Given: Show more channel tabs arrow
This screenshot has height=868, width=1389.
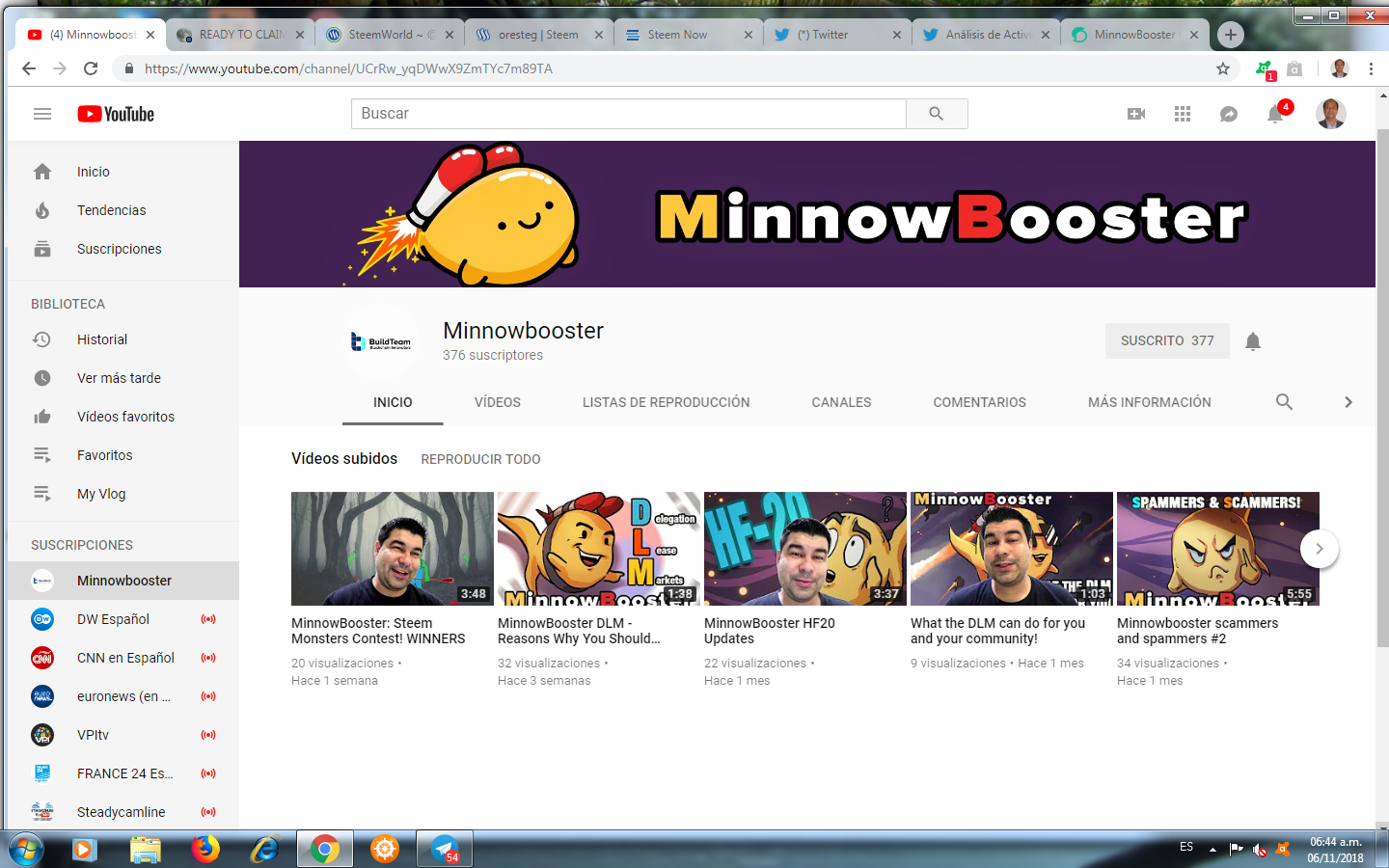Looking at the screenshot, I should click(1348, 401).
